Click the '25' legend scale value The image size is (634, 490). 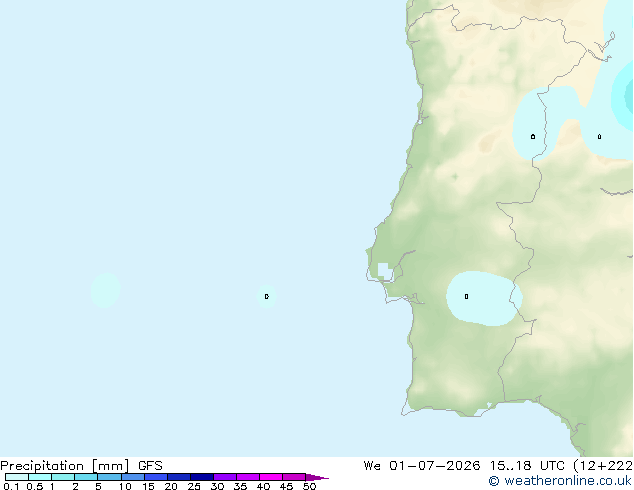pos(194,486)
